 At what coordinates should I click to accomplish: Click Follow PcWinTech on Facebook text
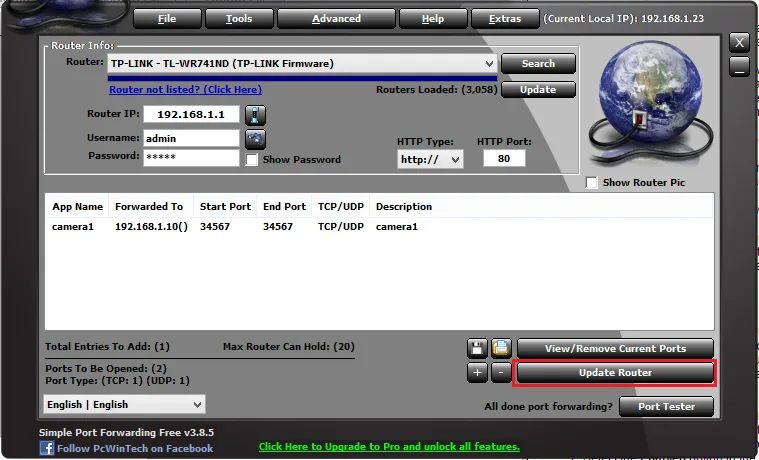click(135, 448)
